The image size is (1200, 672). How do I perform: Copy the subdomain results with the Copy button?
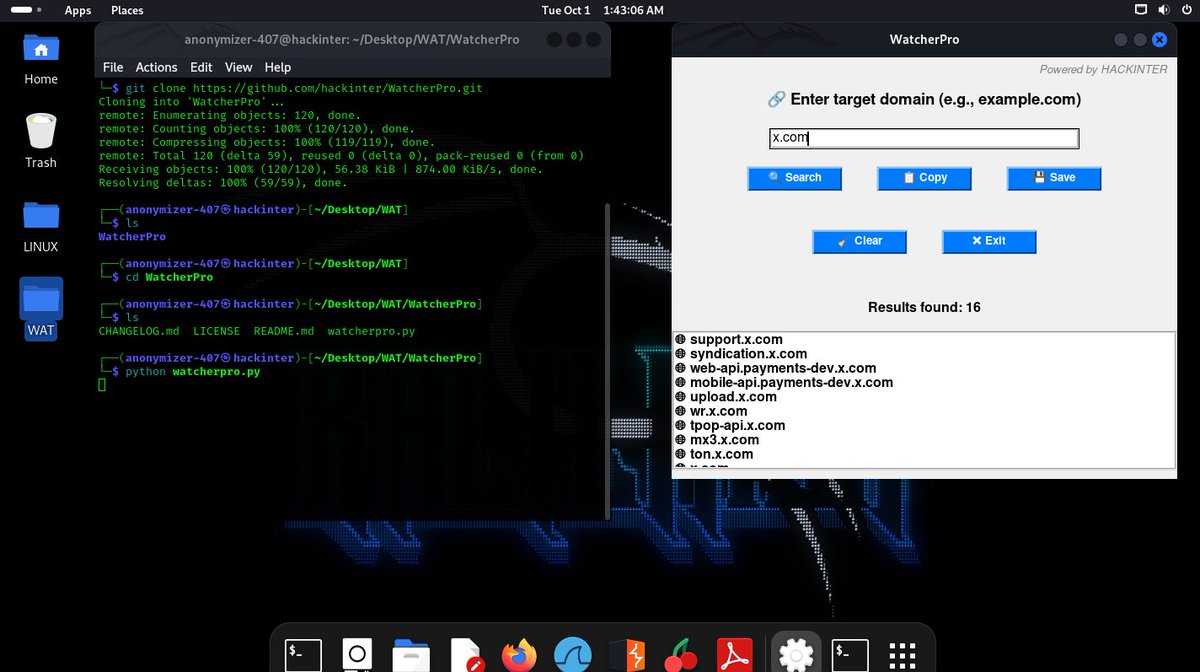pos(923,178)
